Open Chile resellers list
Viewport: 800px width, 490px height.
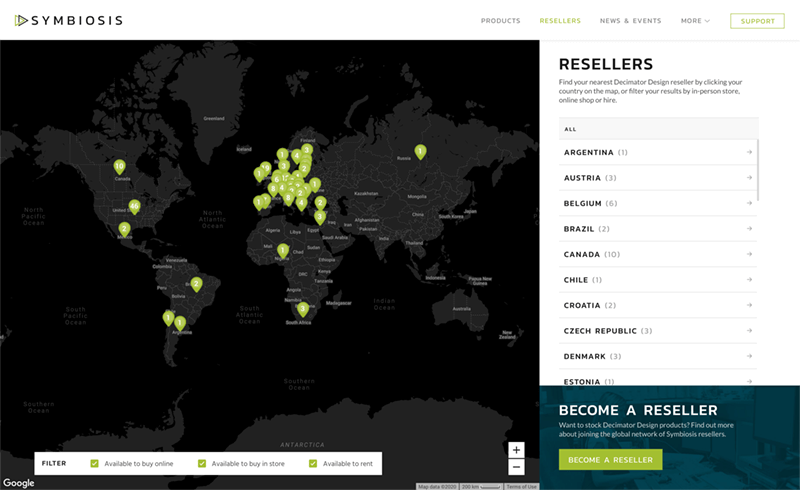point(658,280)
